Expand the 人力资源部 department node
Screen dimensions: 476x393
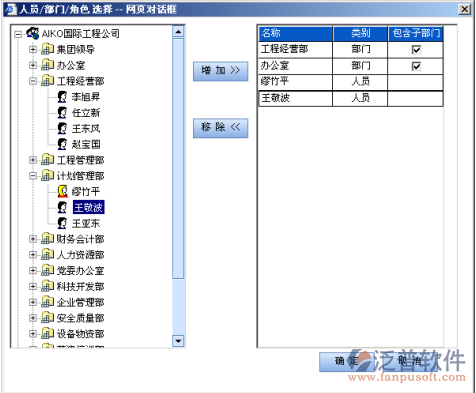point(33,255)
